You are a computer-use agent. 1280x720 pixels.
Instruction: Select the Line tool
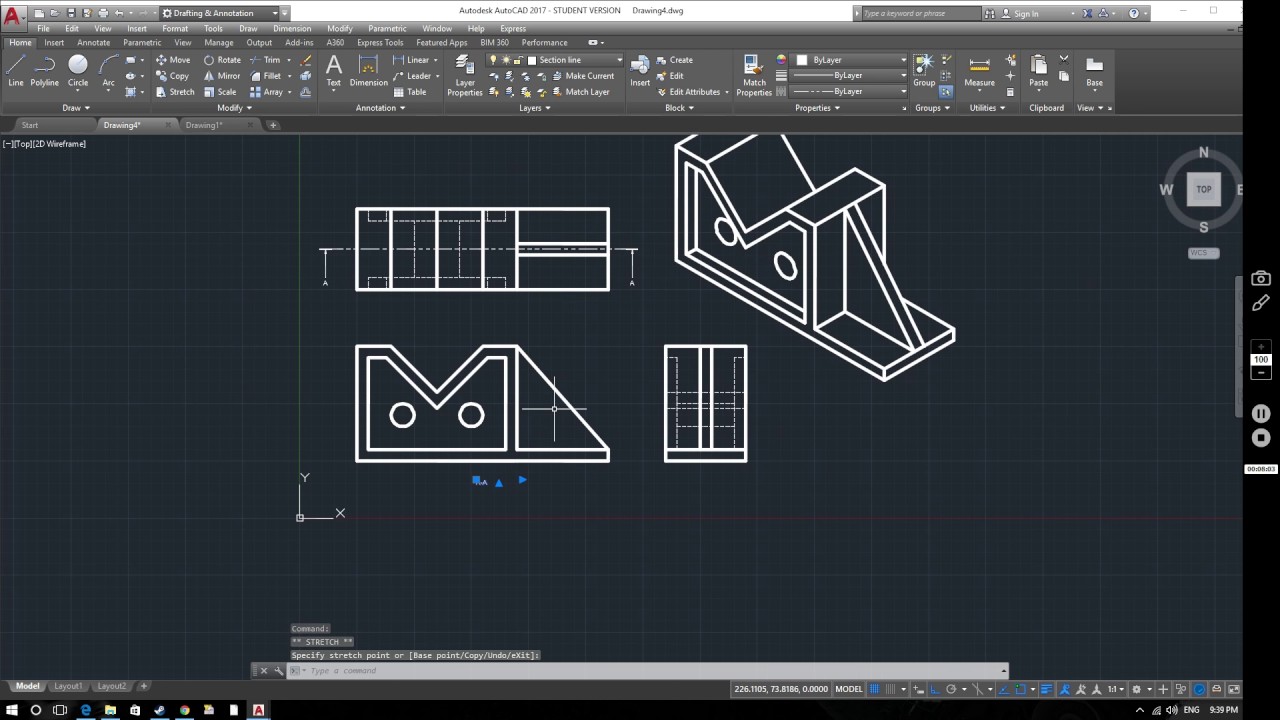pyautogui.click(x=16, y=71)
